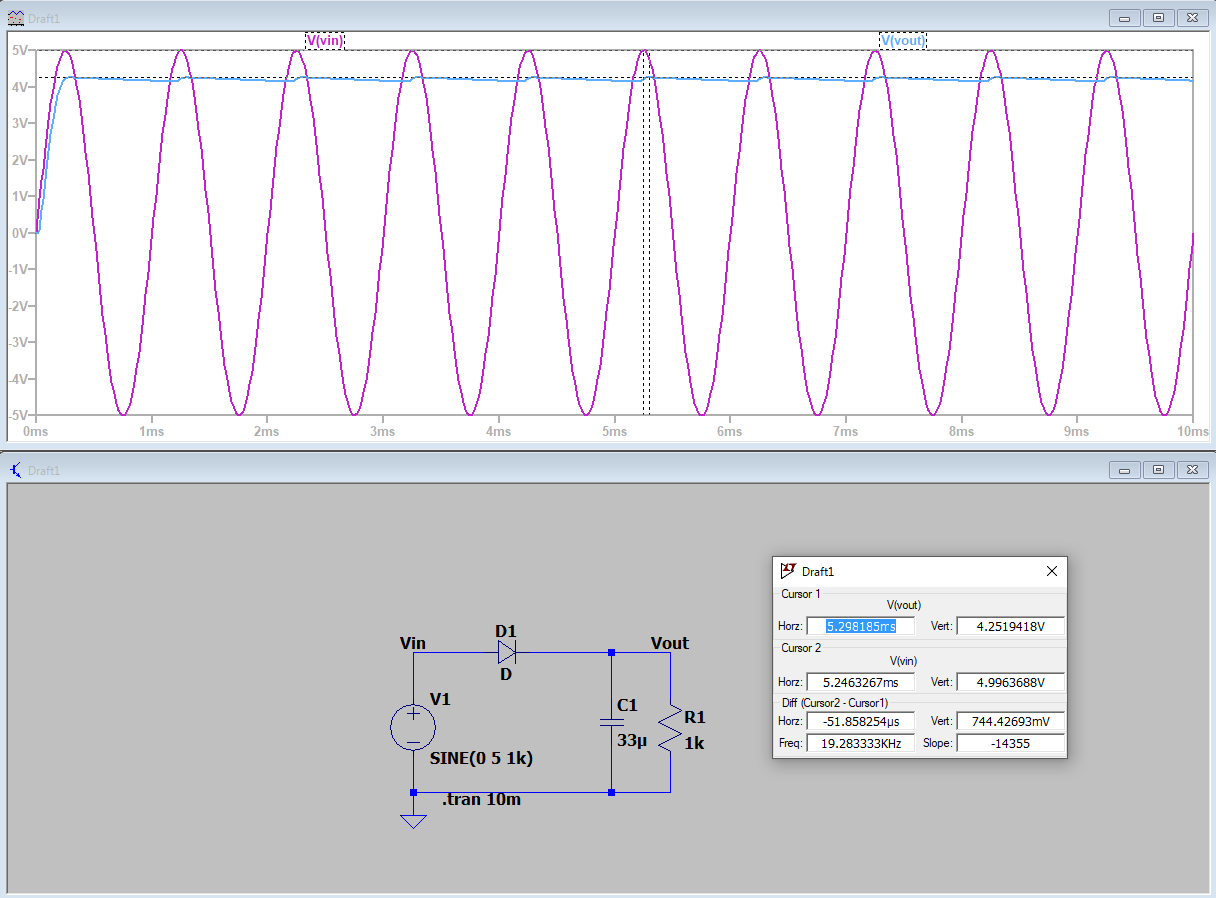Click the .tran 10m simulation directive

point(481,800)
